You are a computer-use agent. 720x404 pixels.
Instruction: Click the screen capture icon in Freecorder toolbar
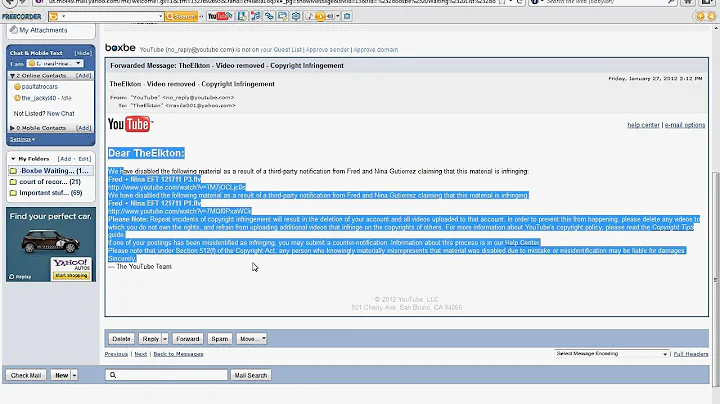click(x=282, y=17)
